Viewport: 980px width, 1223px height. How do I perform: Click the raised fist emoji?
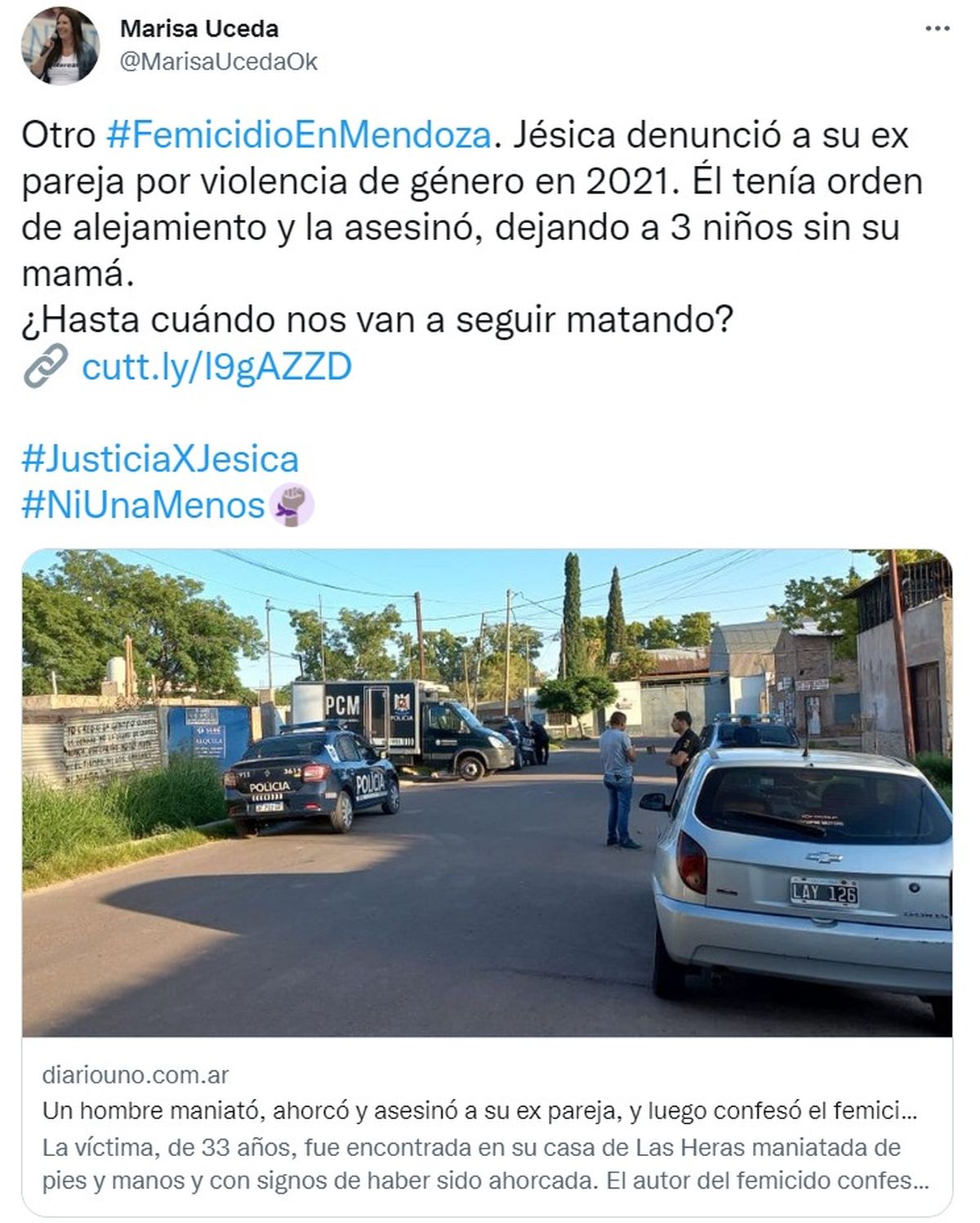292,505
